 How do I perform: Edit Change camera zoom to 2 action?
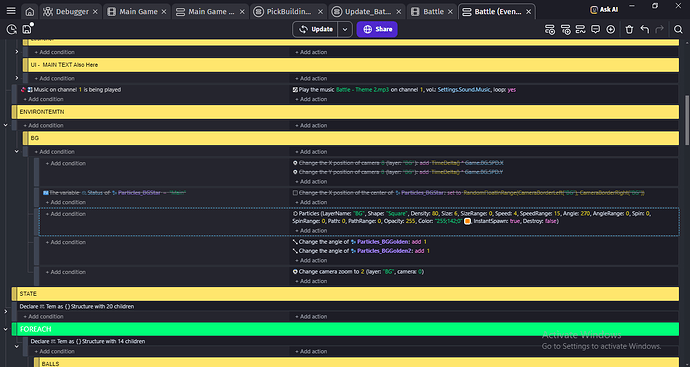coord(358,272)
